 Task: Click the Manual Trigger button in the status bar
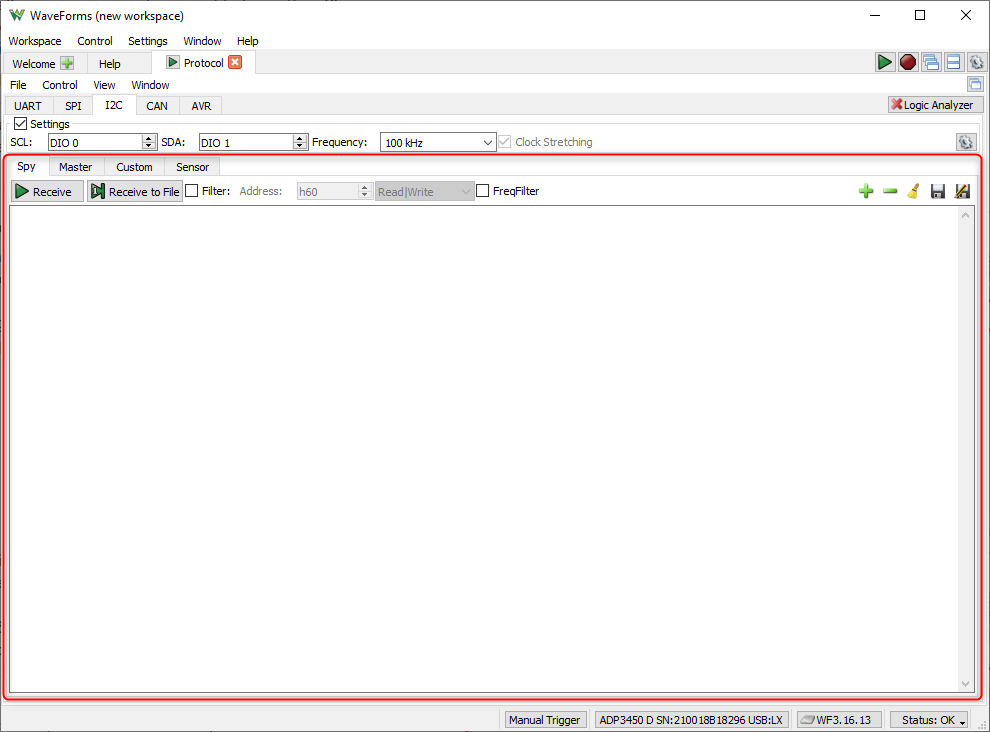click(544, 719)
